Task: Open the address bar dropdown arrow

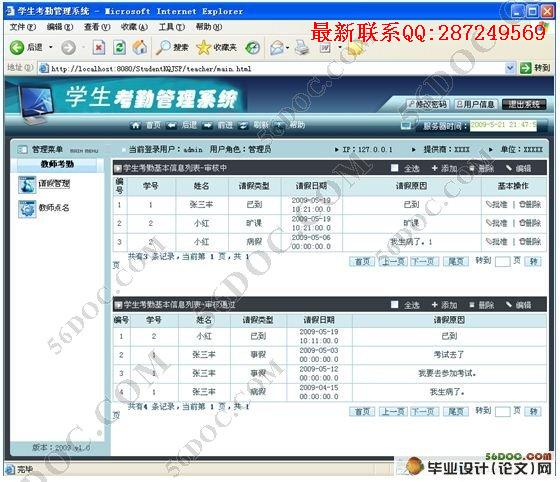Action: coord(510,67)
